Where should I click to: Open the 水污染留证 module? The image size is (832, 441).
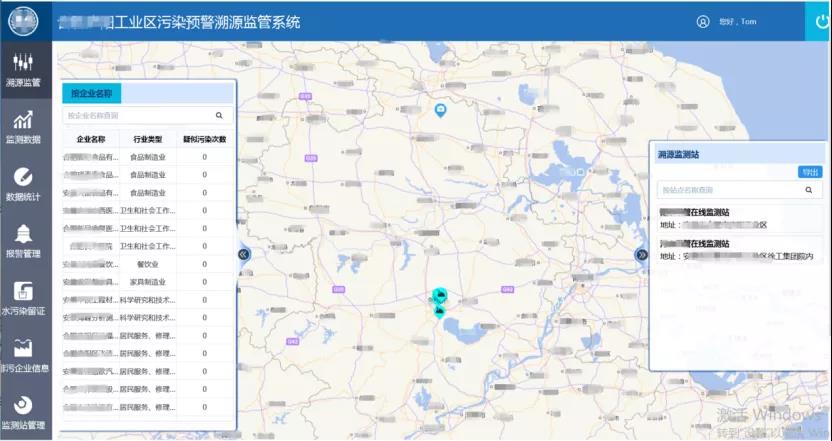25,298
